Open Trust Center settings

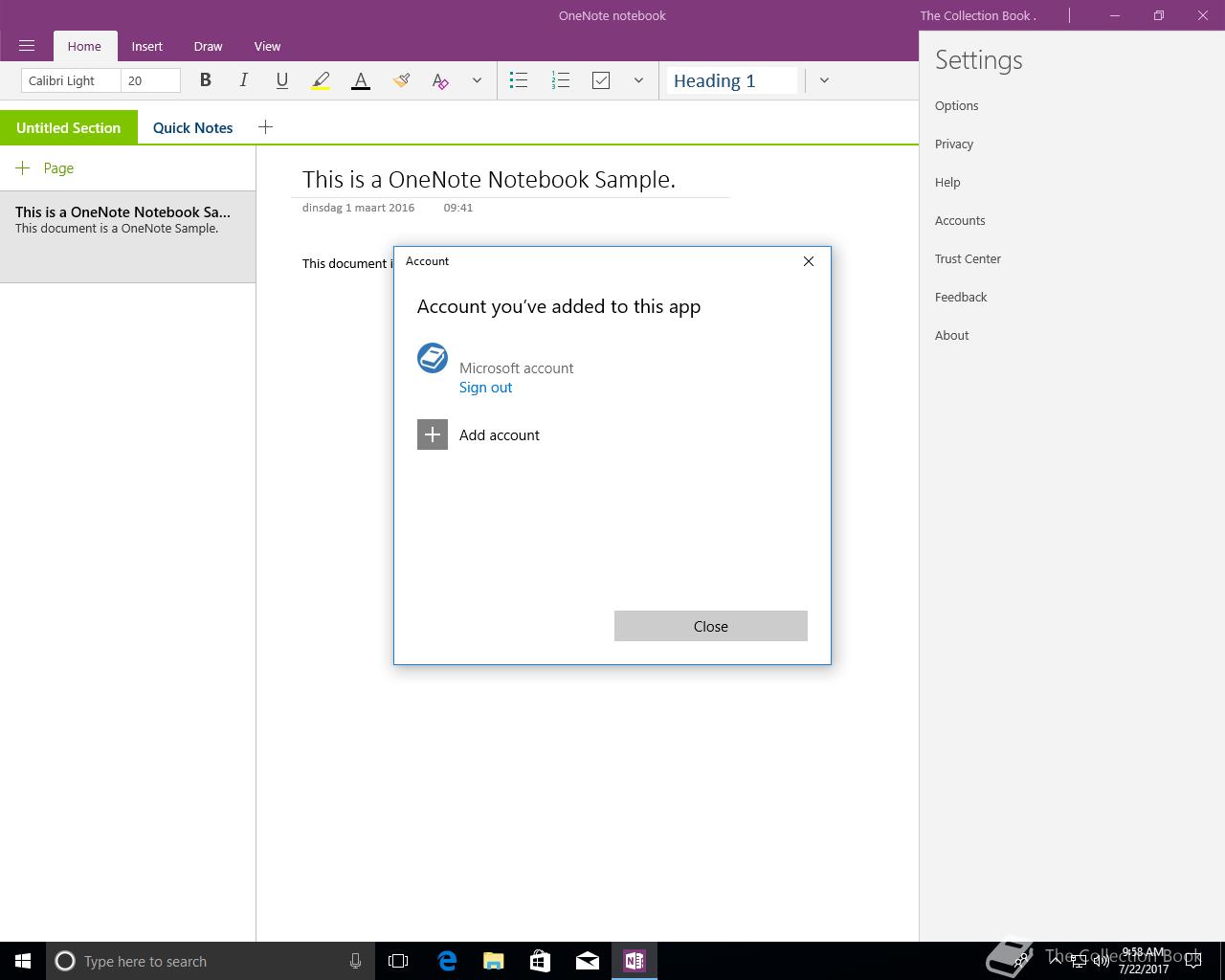coord(968,258)
